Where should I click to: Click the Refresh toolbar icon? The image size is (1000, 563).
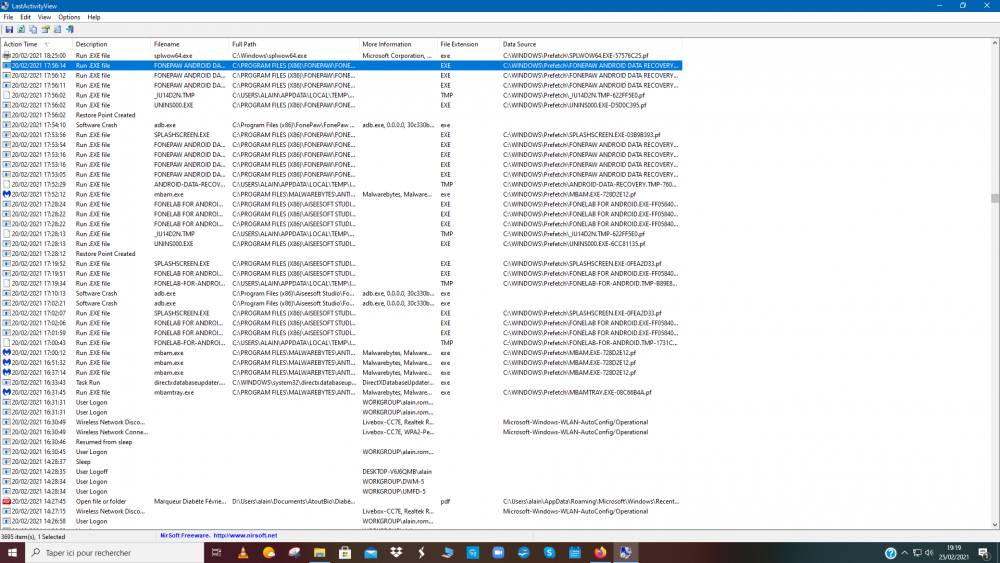(21, 29)
